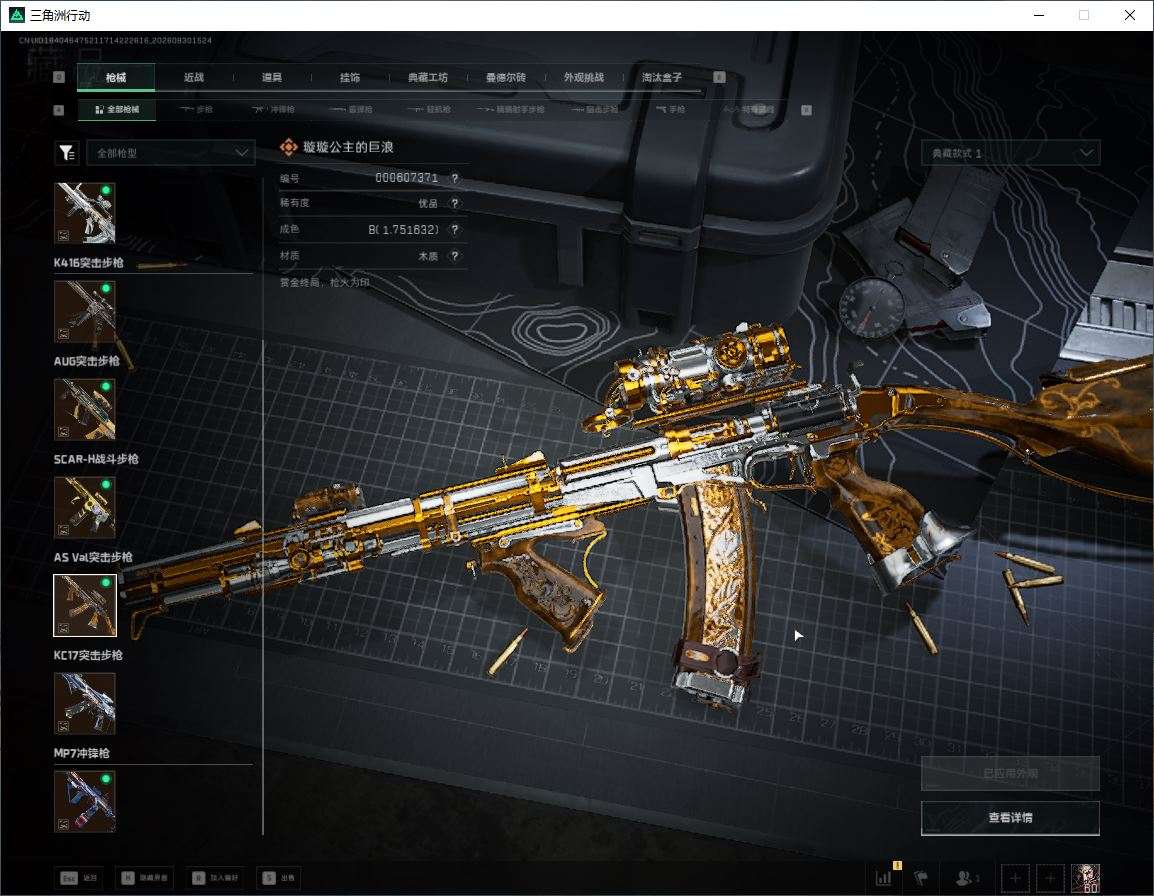
Task: Open the friends team icon
Action: (x=967, y=877)
